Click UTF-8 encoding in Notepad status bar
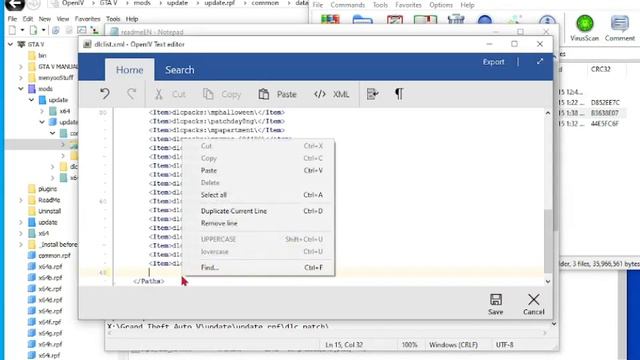The height and width of the screenshot is (360, 640). pyautogui.click(x=504, y=345)
